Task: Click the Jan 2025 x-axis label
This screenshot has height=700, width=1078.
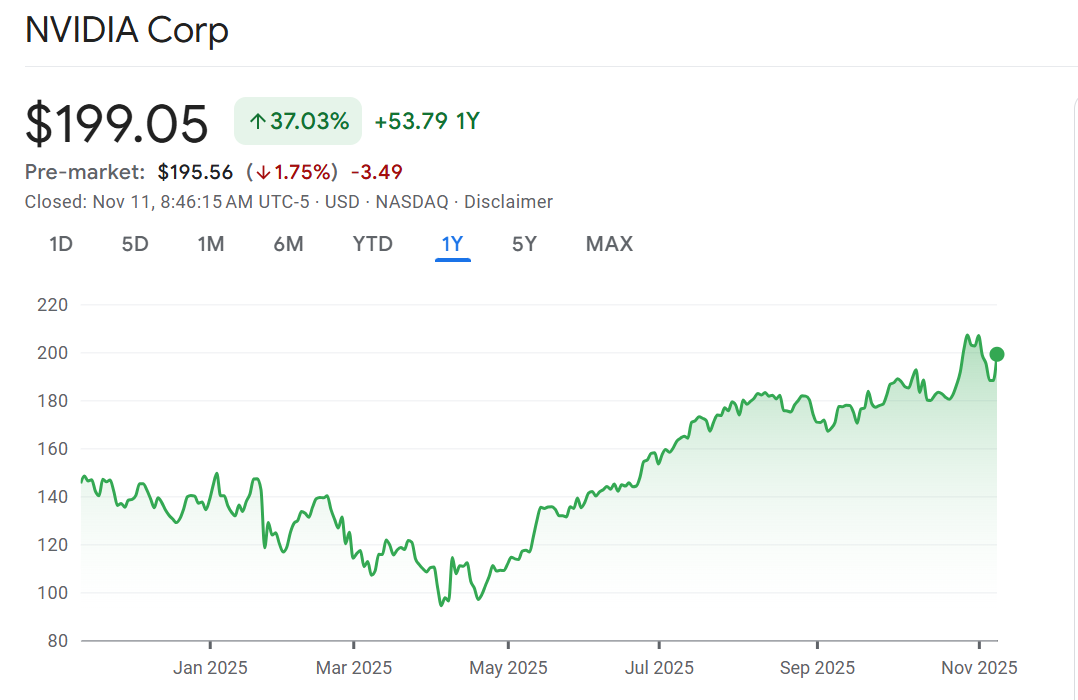Action: point(210,667)
